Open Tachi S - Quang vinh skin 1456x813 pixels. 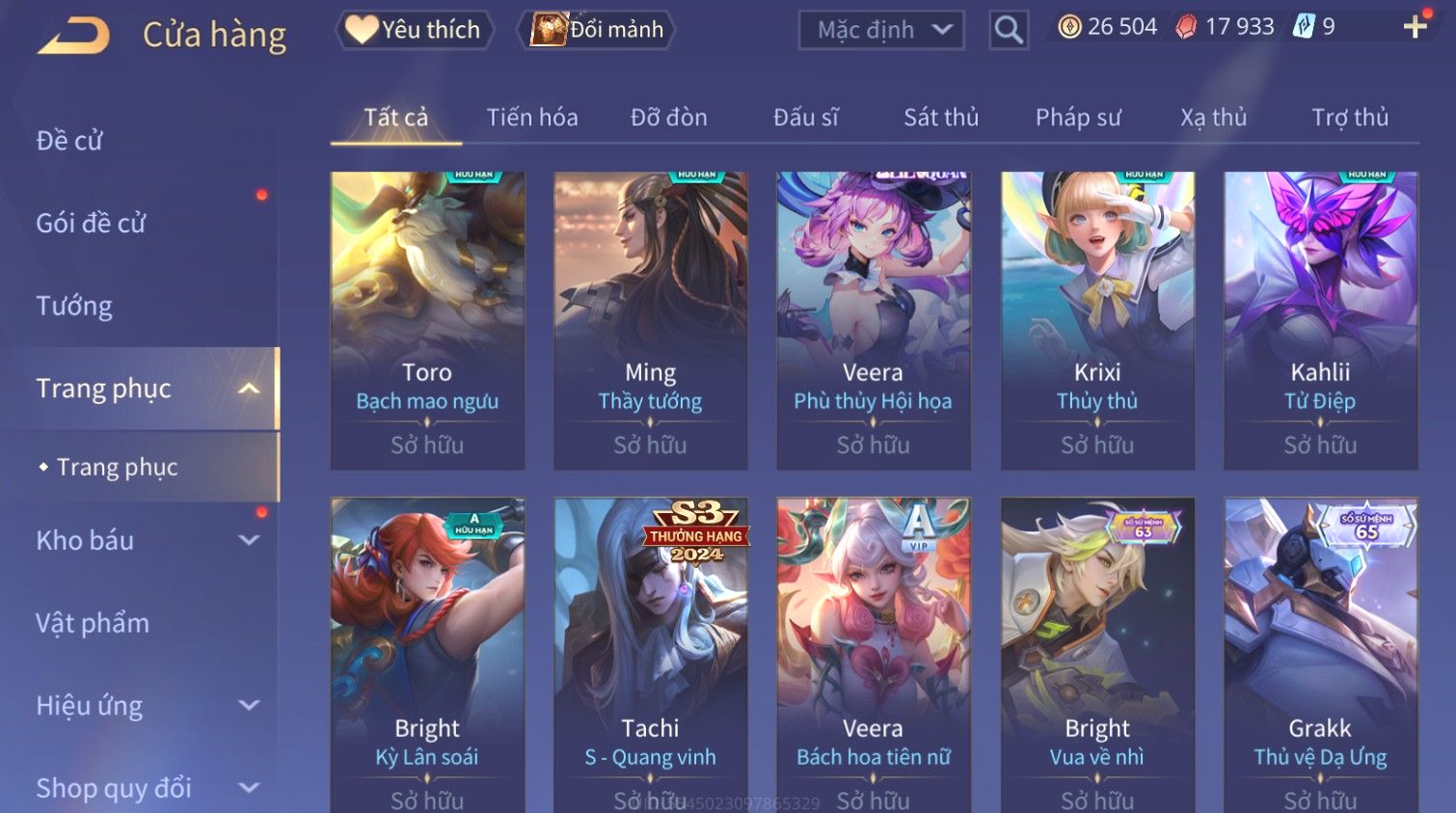[651, 656]
